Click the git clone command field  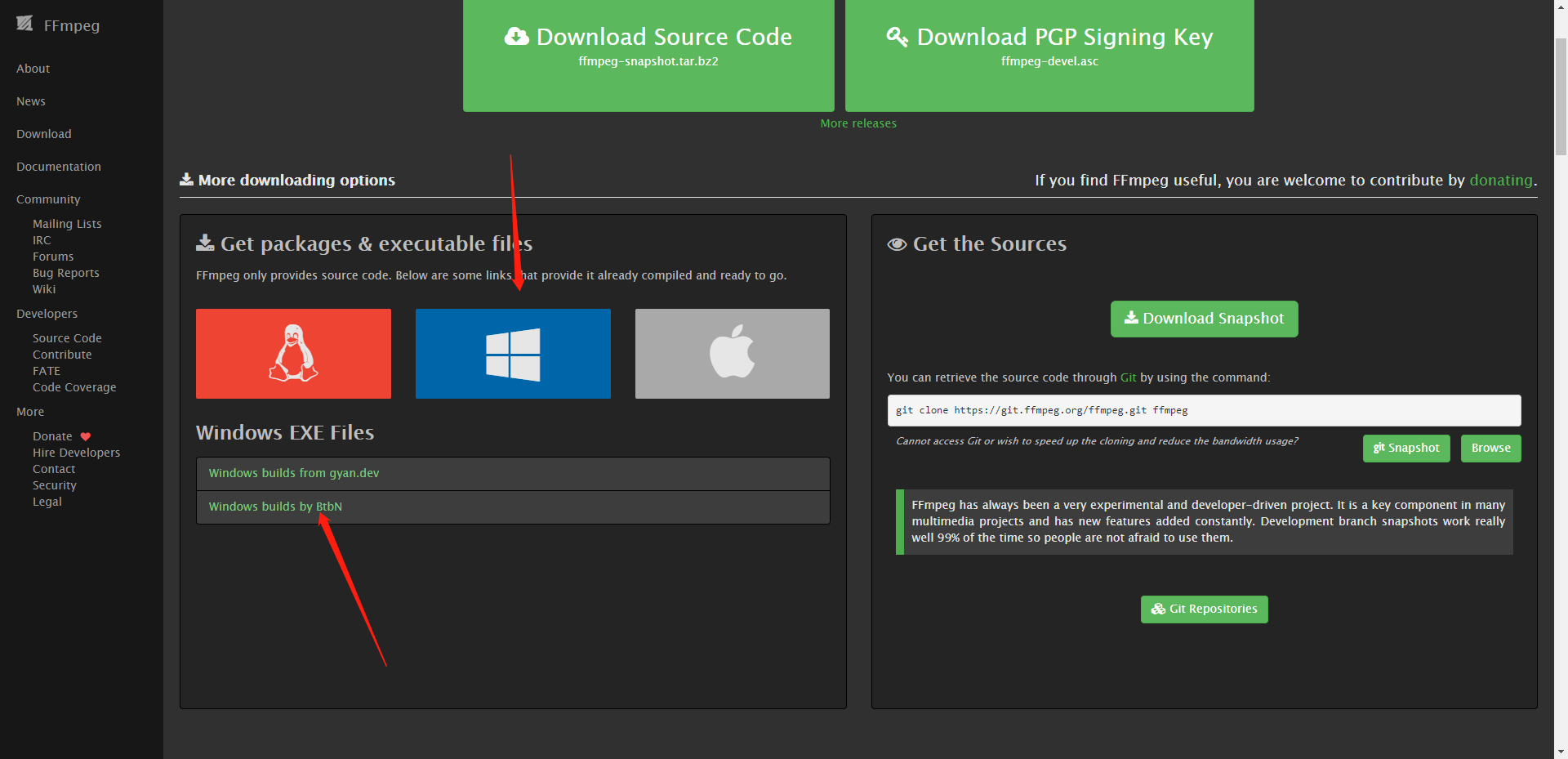click(x=1204, y=410)
